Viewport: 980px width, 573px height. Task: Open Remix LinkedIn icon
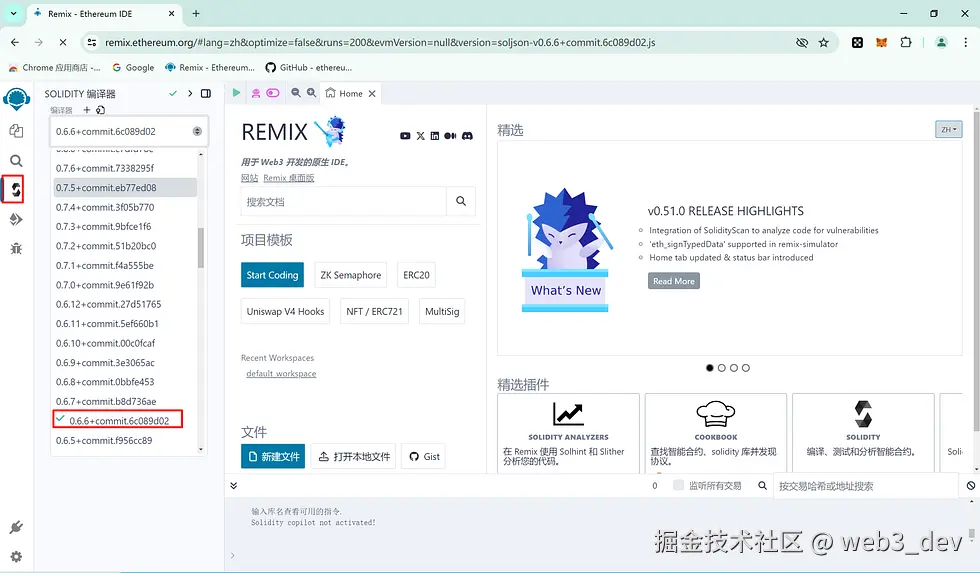point(435,136)
